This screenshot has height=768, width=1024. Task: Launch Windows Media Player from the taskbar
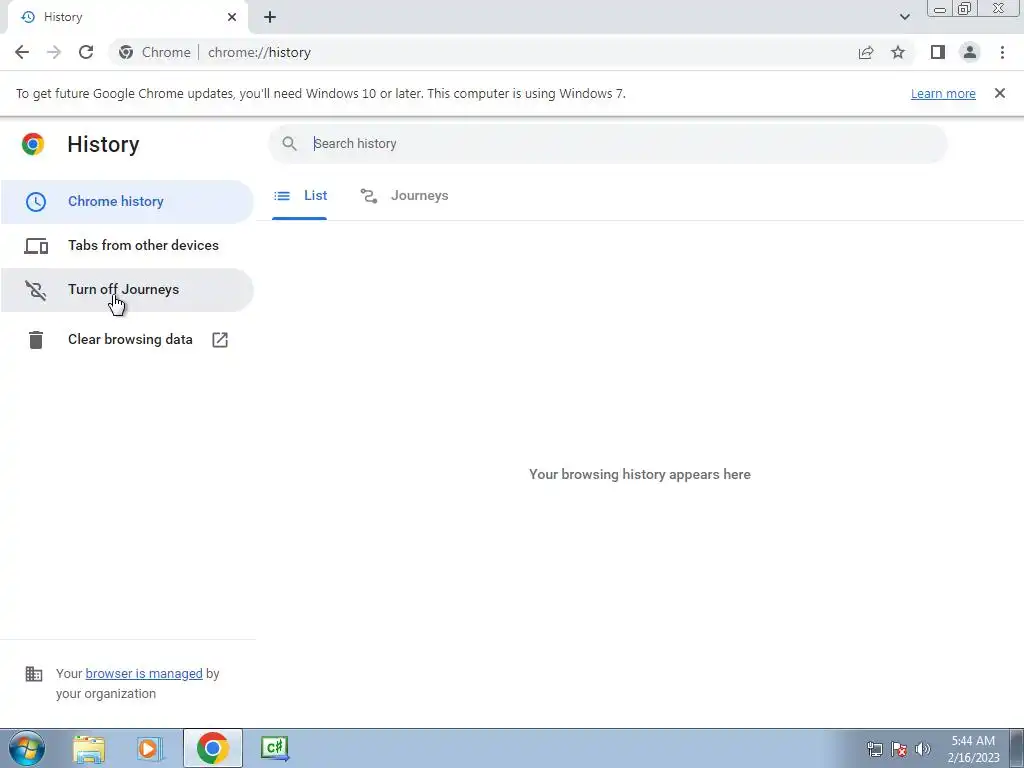(150, 748)
